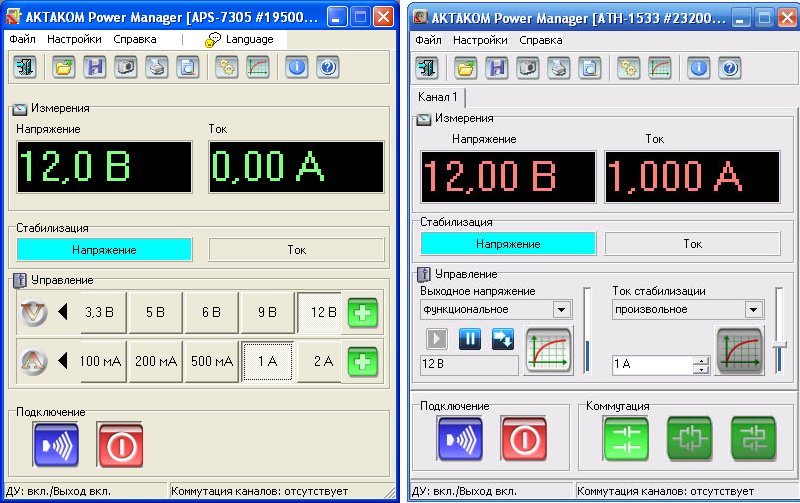Add current preset with green plus button

pyautogui.click(x=363, y=362)
